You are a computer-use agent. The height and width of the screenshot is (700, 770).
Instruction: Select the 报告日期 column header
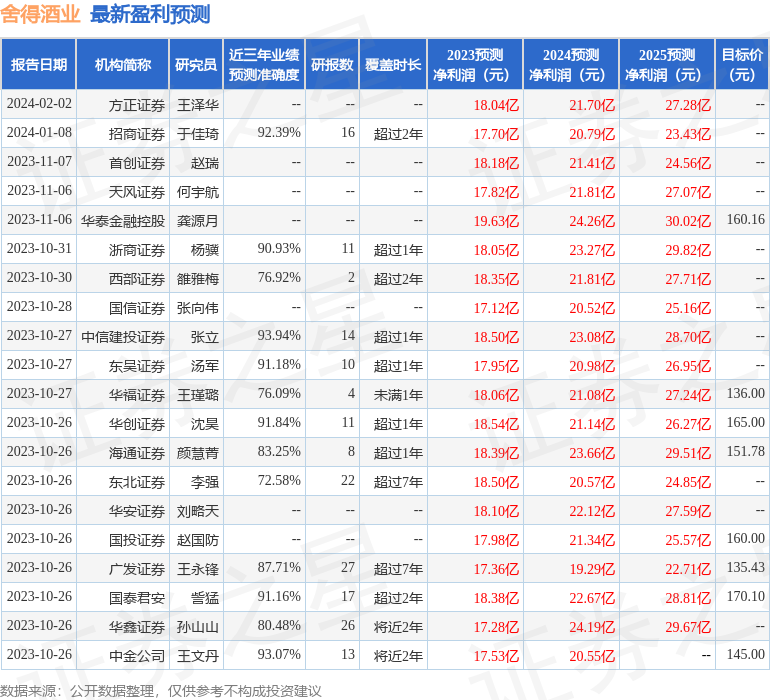38,64
